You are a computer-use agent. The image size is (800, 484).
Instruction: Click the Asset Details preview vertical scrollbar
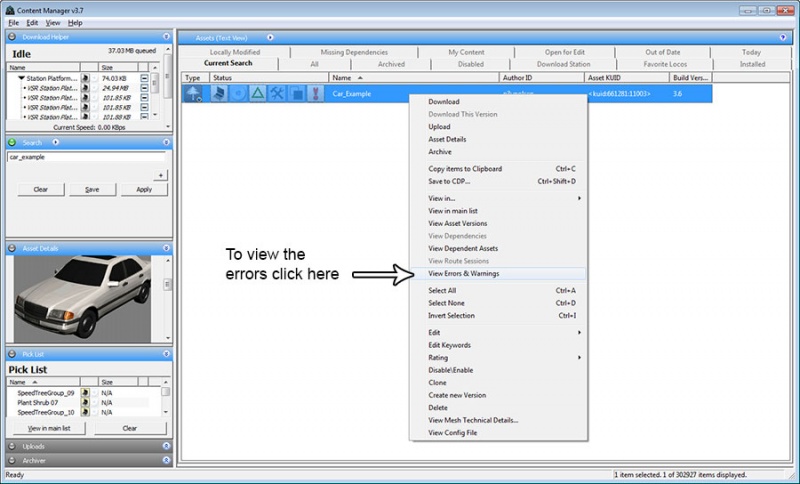tap(168, 299)
